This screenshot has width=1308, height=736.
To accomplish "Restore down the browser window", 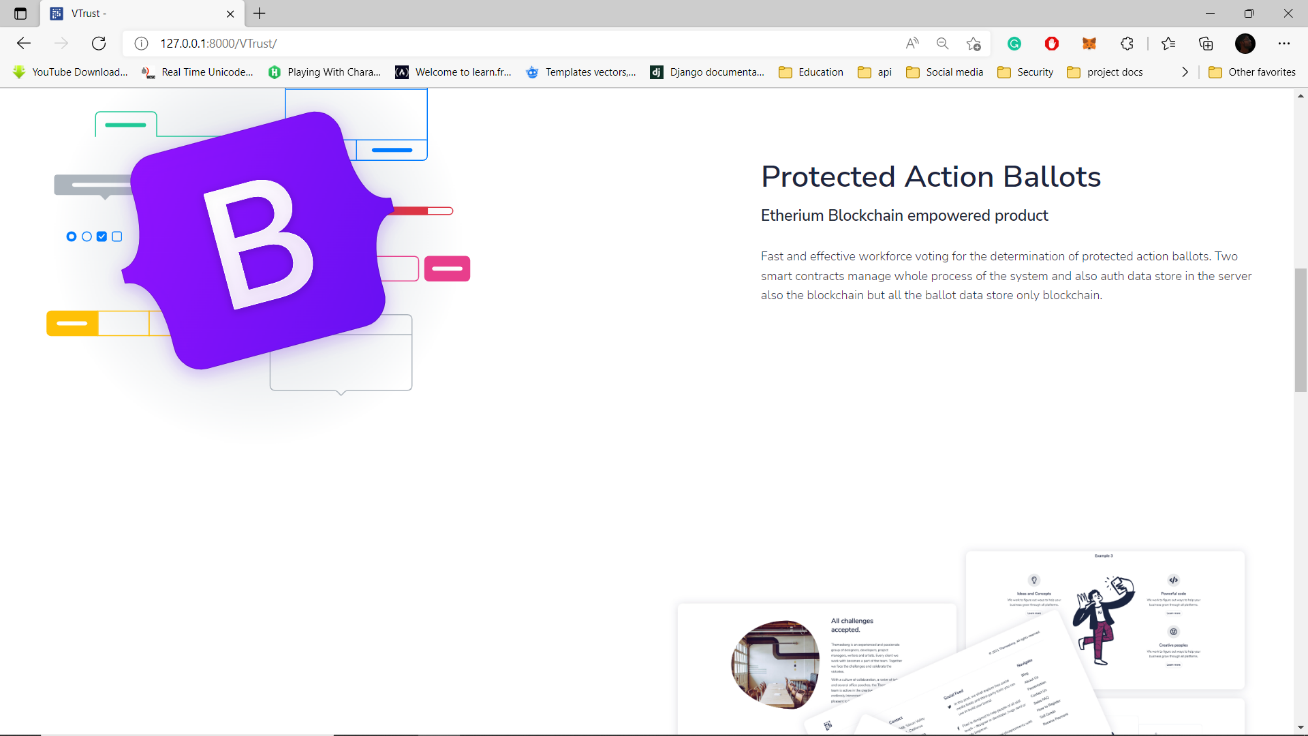I will click(1249, 14).
